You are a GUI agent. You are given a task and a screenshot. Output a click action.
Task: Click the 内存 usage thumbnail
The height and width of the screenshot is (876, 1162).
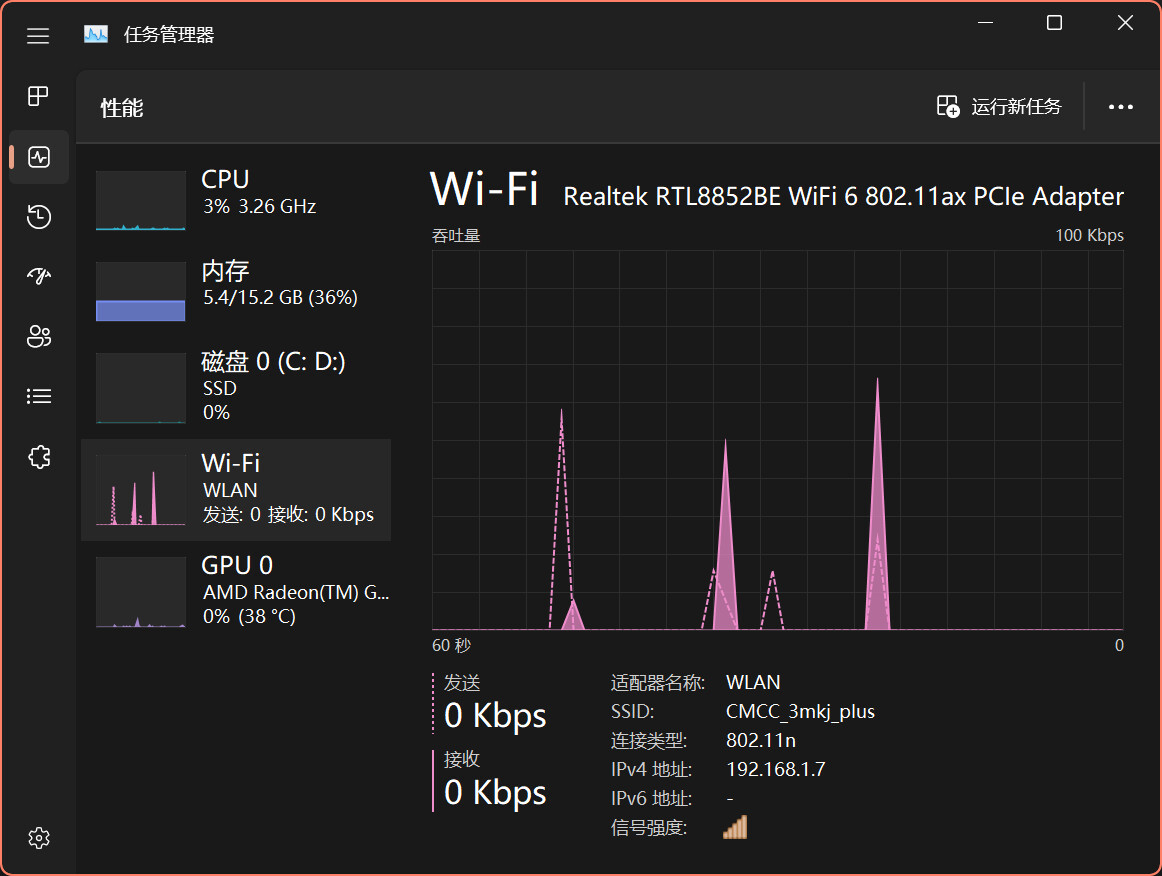[141, 291]
